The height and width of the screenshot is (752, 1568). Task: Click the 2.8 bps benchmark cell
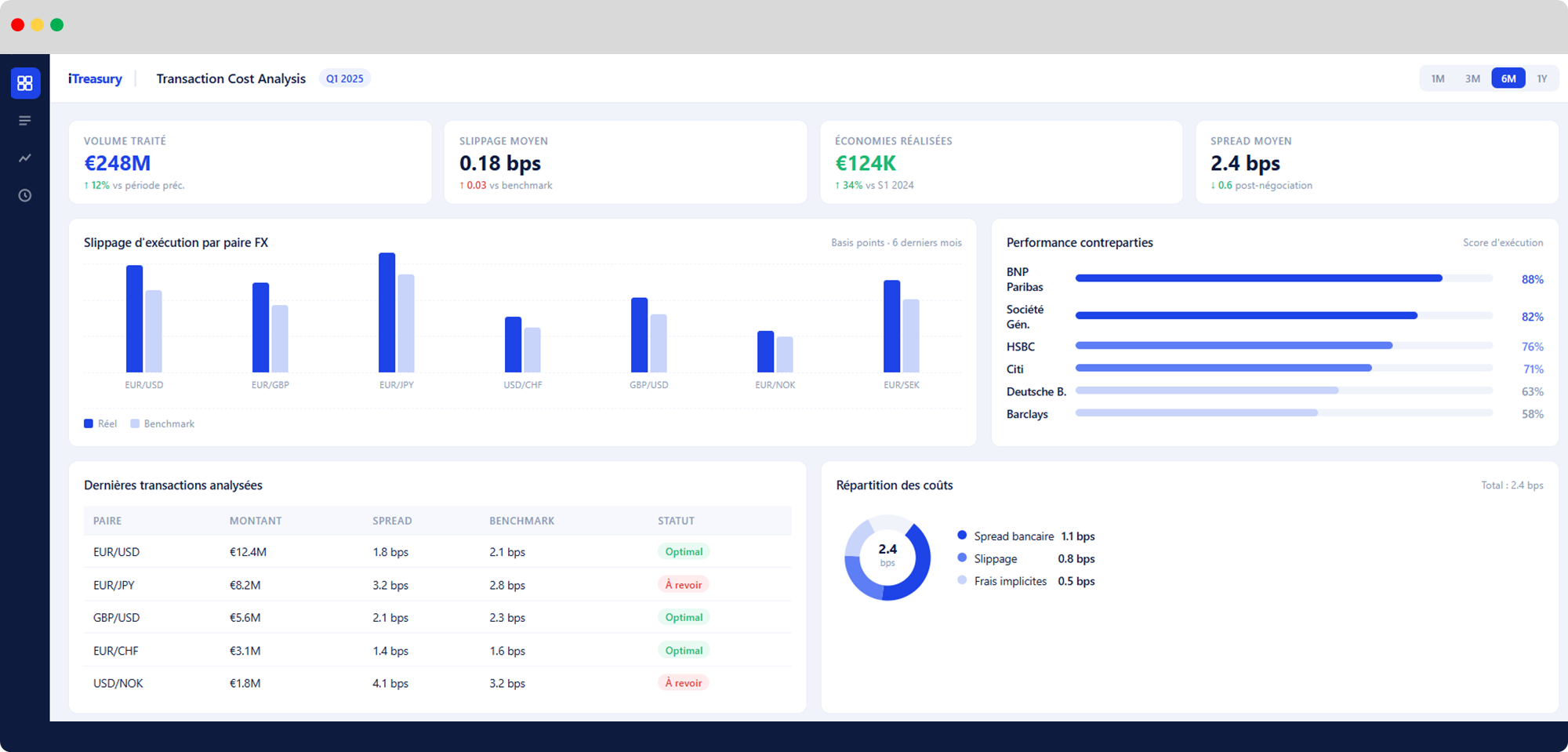click(507, 585)
